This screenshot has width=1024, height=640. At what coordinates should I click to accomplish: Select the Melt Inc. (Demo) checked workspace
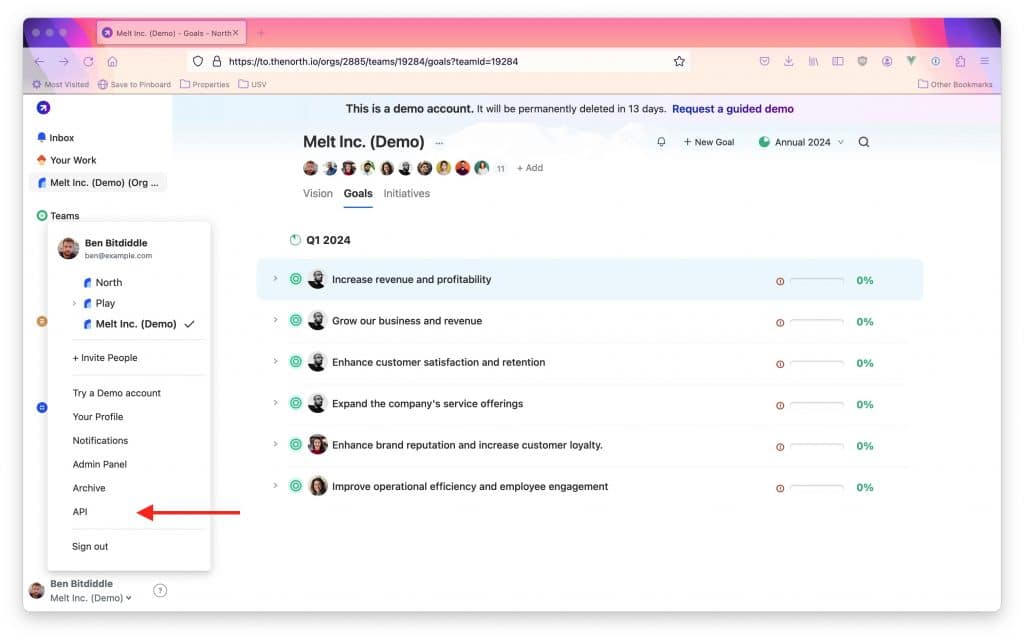136,324
